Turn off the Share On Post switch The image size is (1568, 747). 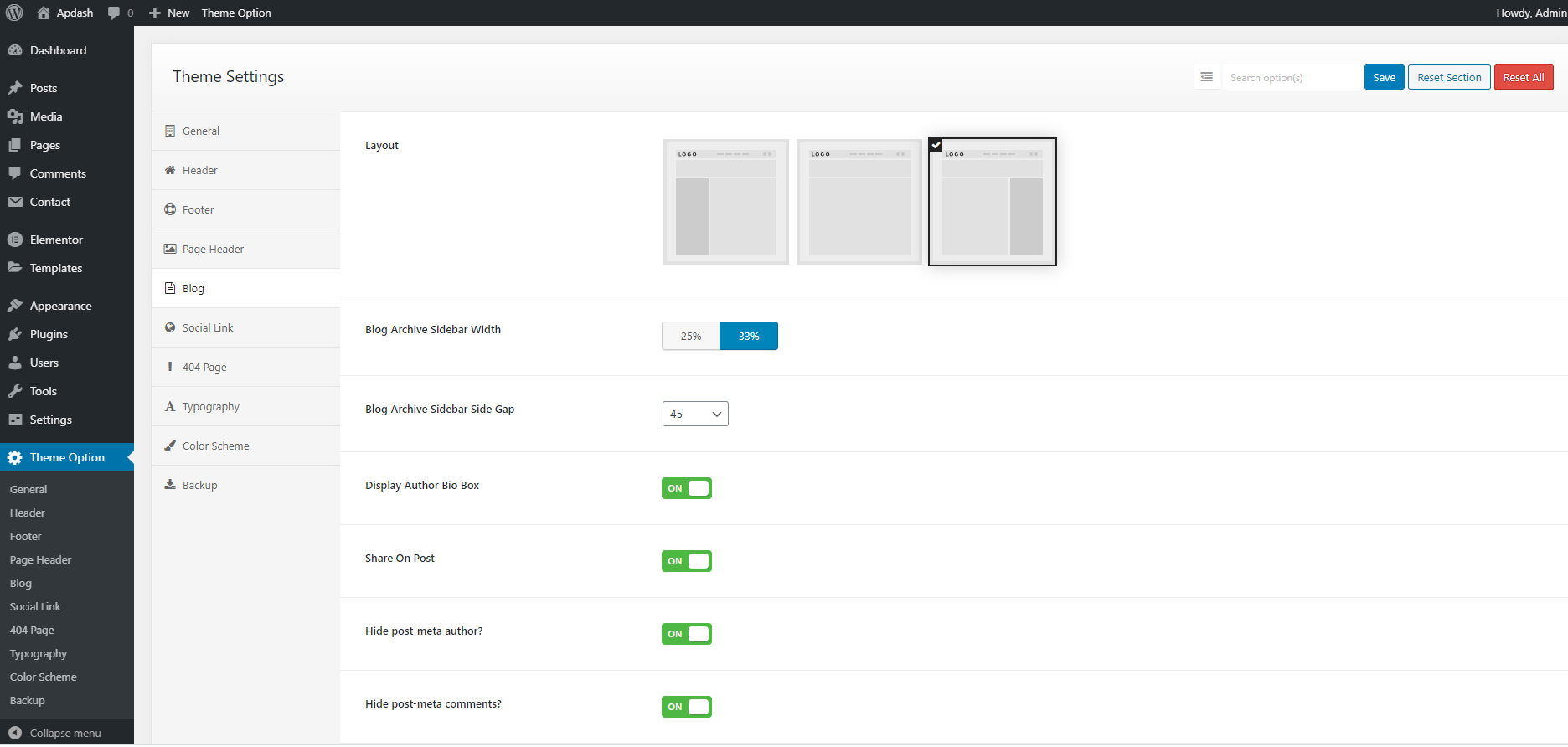686,561
